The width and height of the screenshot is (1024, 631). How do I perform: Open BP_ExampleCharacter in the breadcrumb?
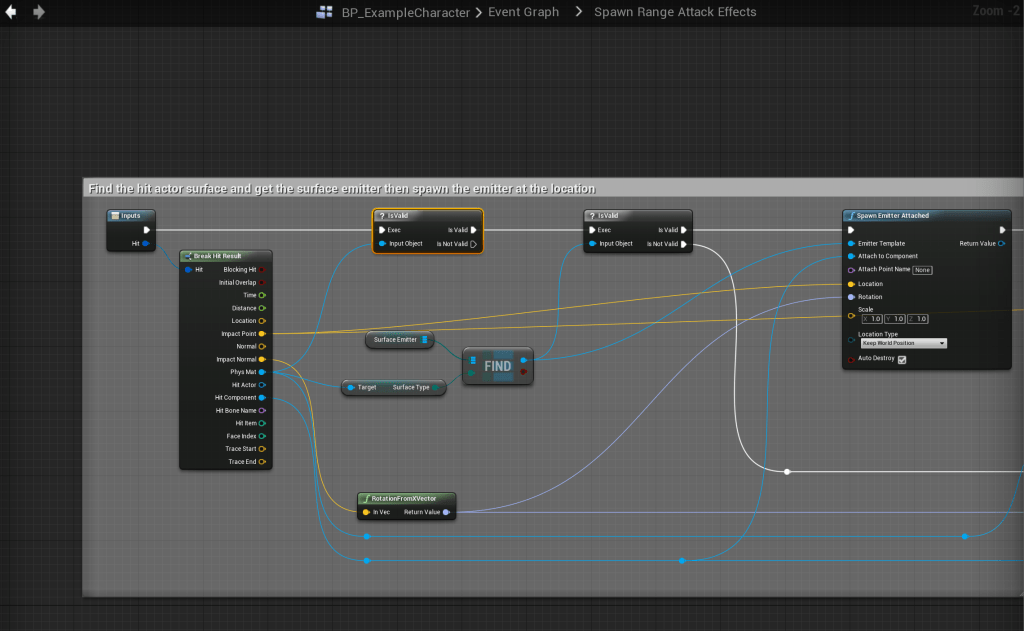click(405, 12)
